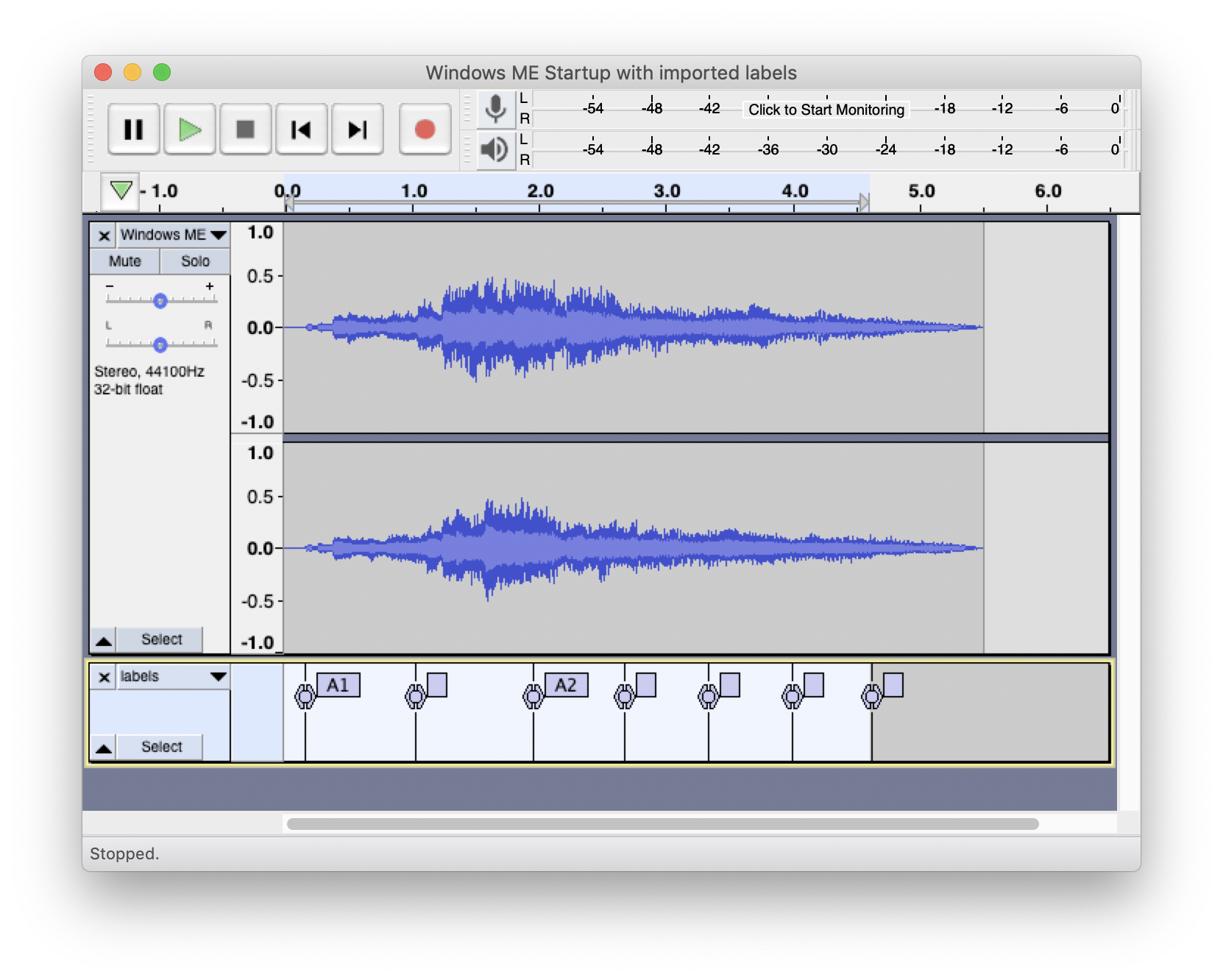The image size is (1223, 980).
Task: Click the Pause transport button
Action: click(x=133, y=129)
